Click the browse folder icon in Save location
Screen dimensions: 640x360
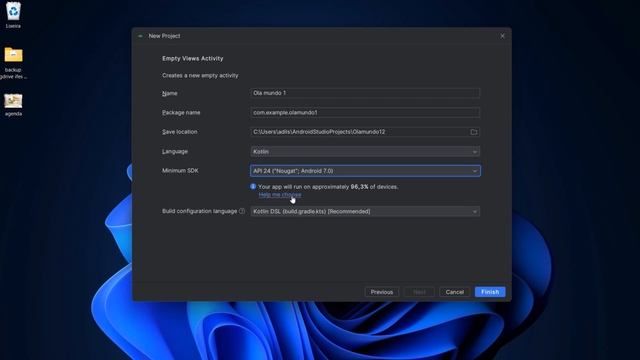[x=473, y=132]
